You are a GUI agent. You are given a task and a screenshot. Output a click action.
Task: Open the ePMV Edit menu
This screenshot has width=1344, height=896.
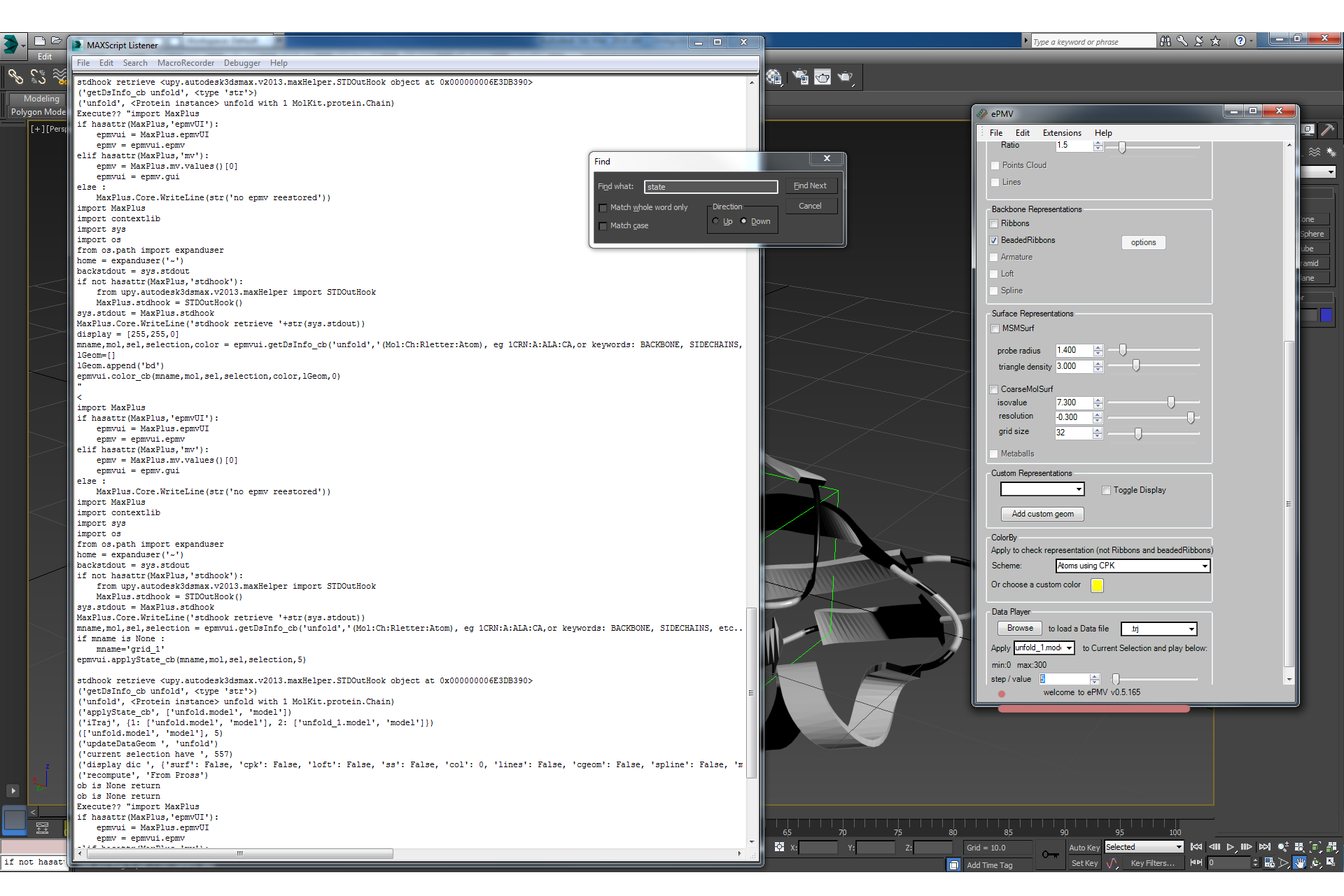(1022, 133)
